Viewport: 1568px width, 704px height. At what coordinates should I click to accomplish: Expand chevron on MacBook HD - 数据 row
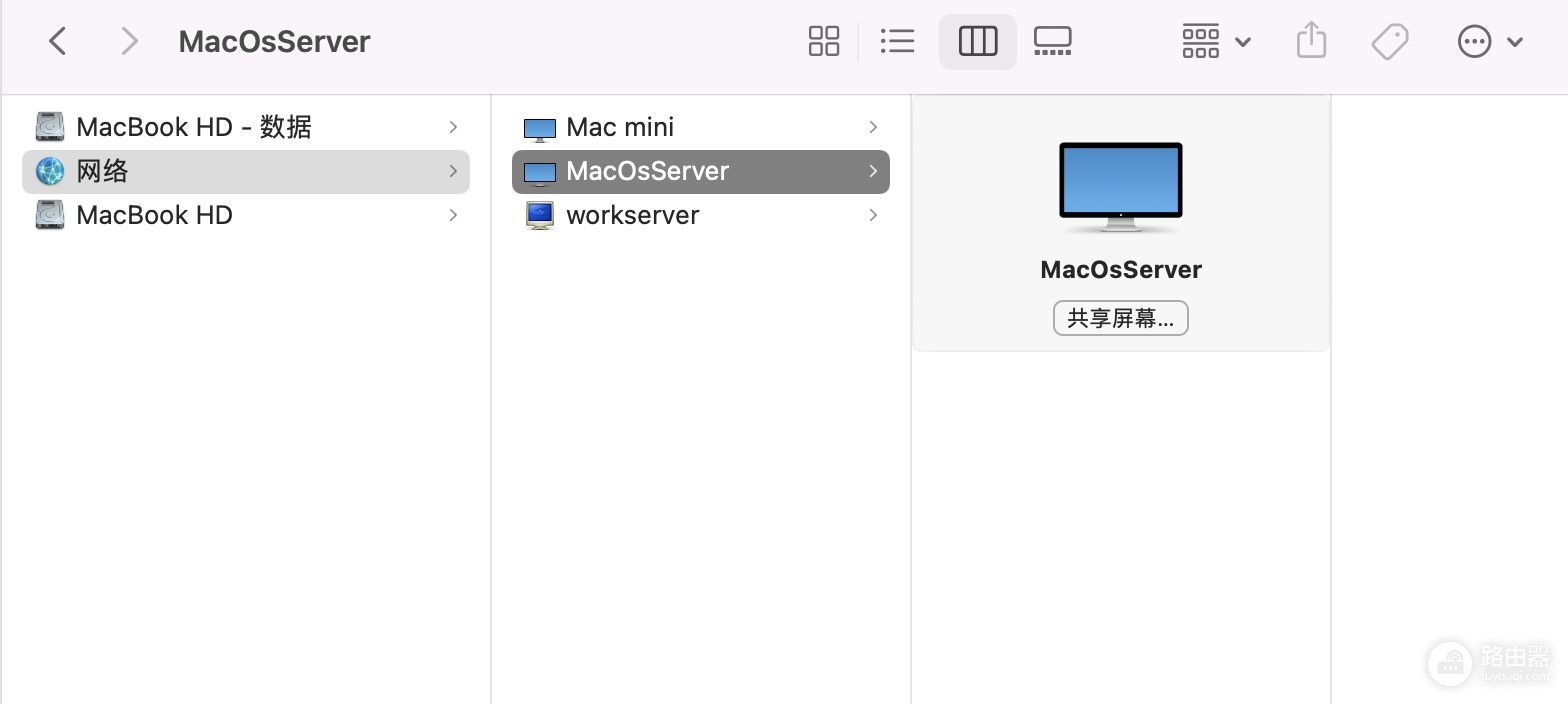[453, 127]
